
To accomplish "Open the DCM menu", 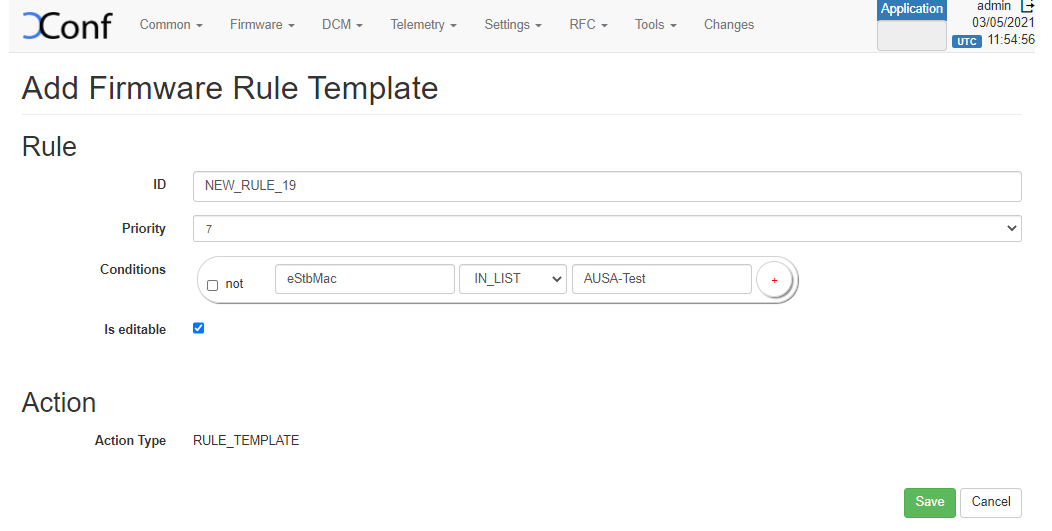I will 342,25.
